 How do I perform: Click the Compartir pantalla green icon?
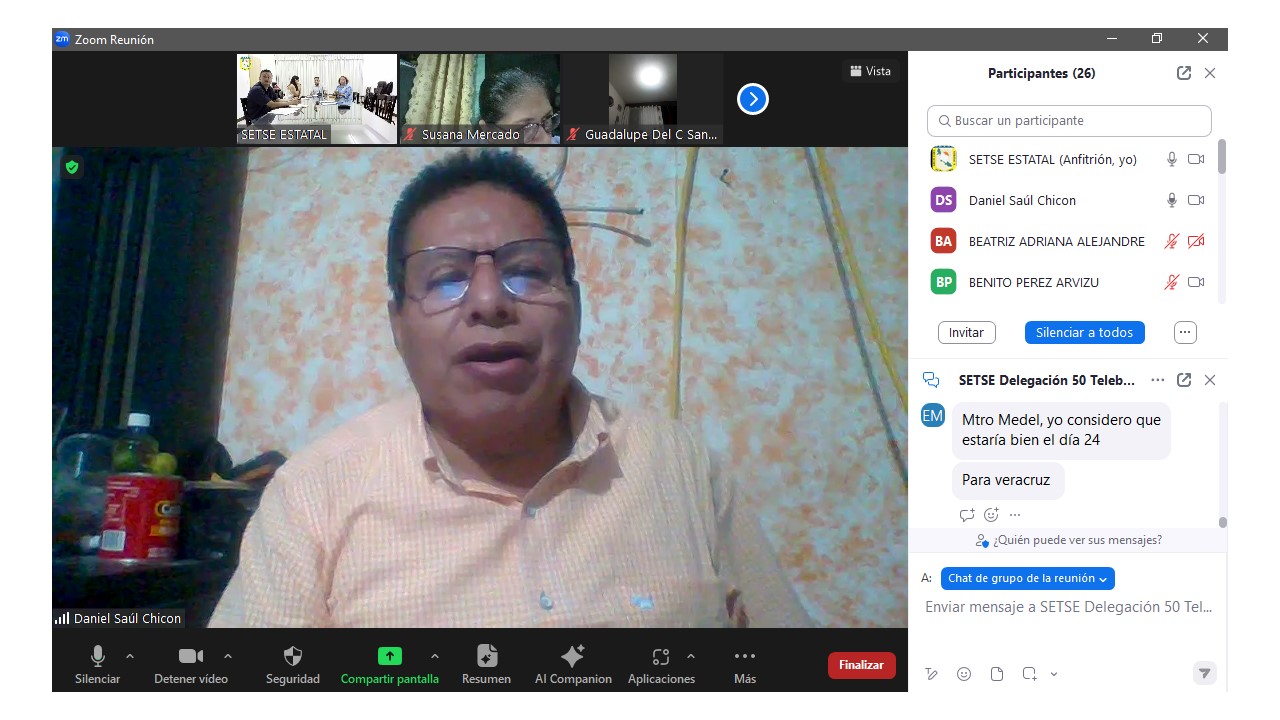coord(389,657)
